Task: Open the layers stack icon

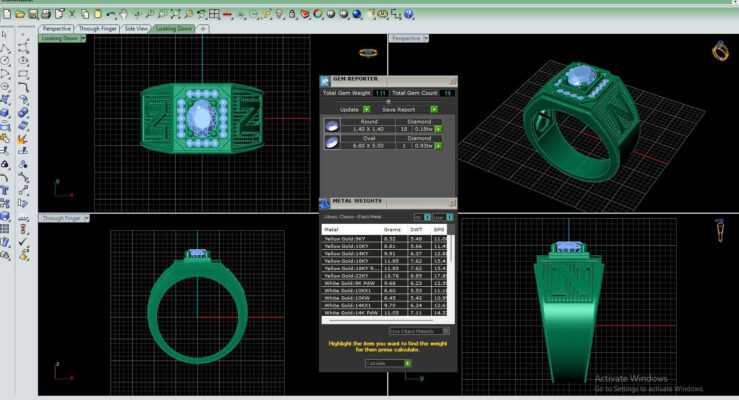Action: (305, 15)
